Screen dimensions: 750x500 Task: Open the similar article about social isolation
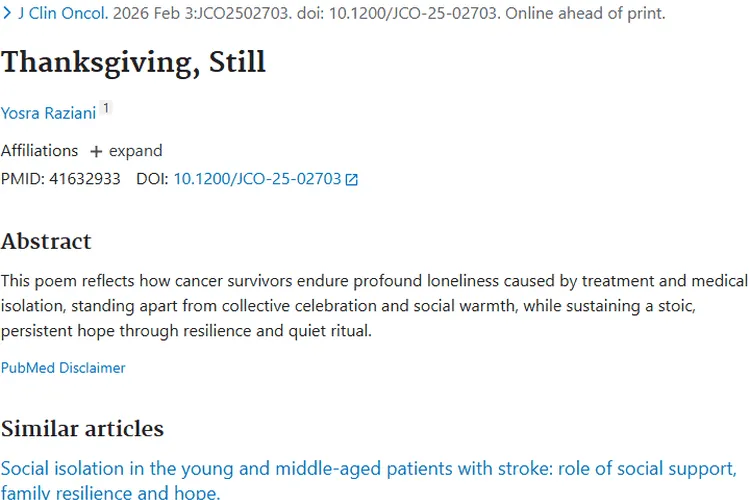pos(368,469)
